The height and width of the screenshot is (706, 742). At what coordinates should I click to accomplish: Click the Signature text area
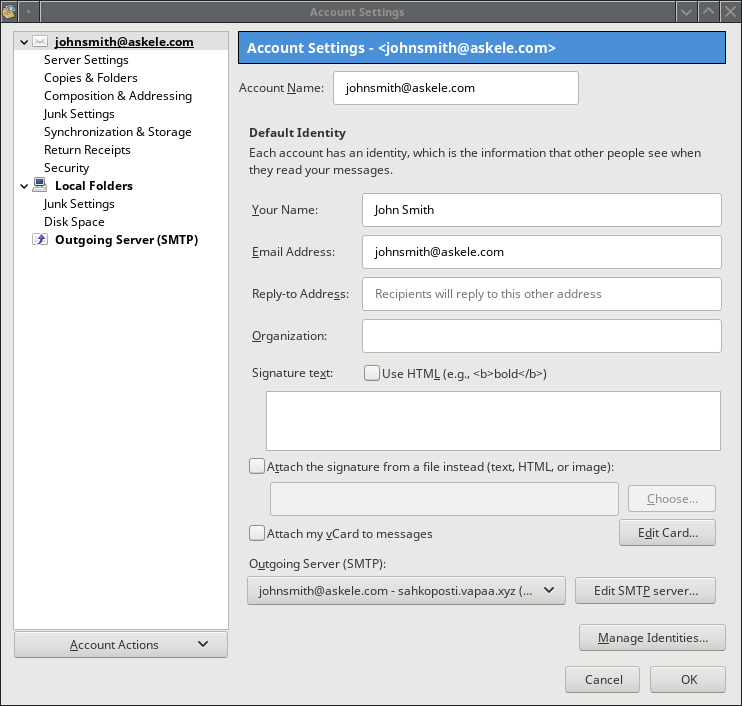pos(493,421)
